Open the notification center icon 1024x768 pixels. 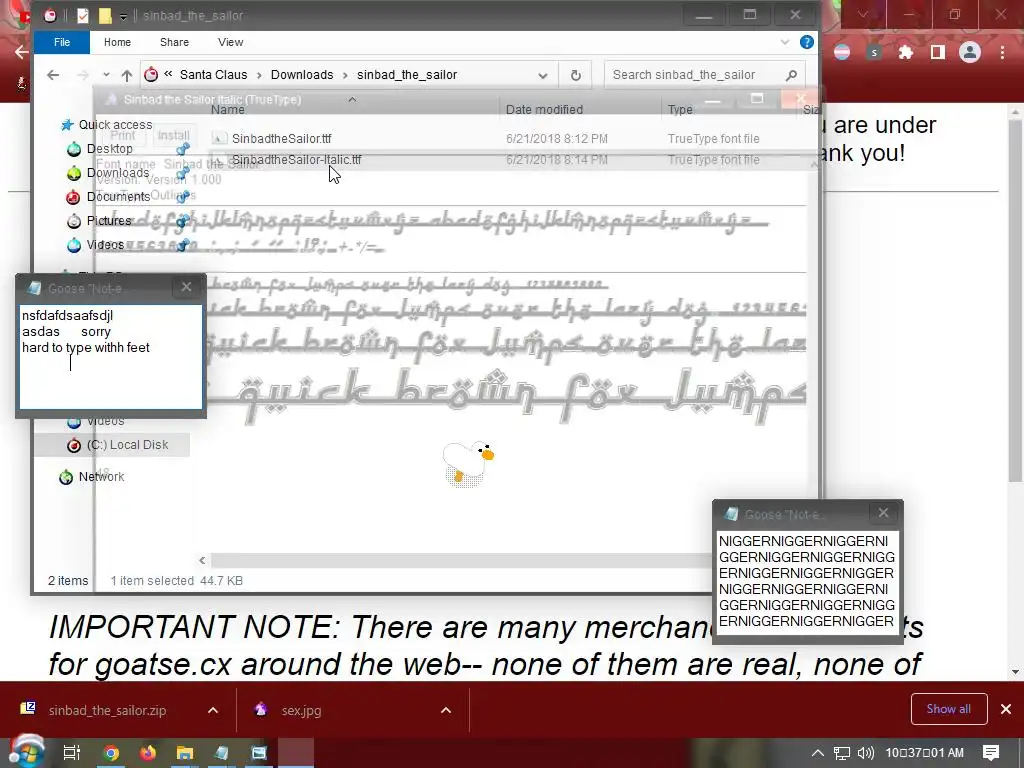coord(991,753)
